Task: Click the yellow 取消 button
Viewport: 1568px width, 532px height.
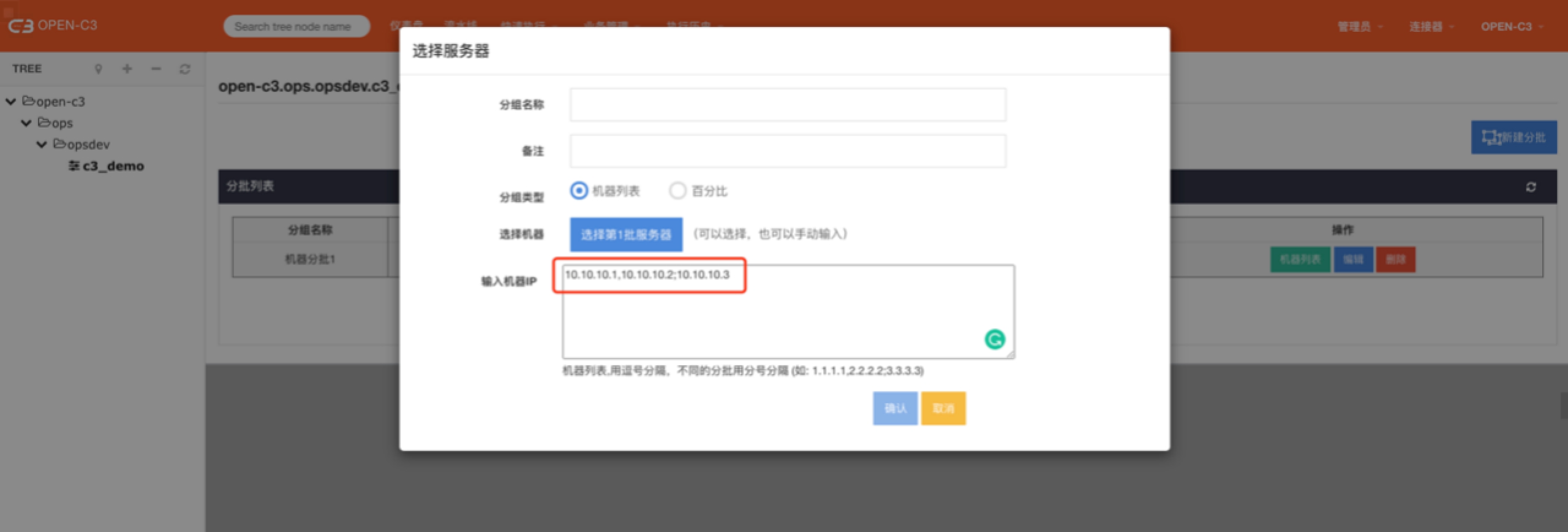Action: [x=943, y=408]
